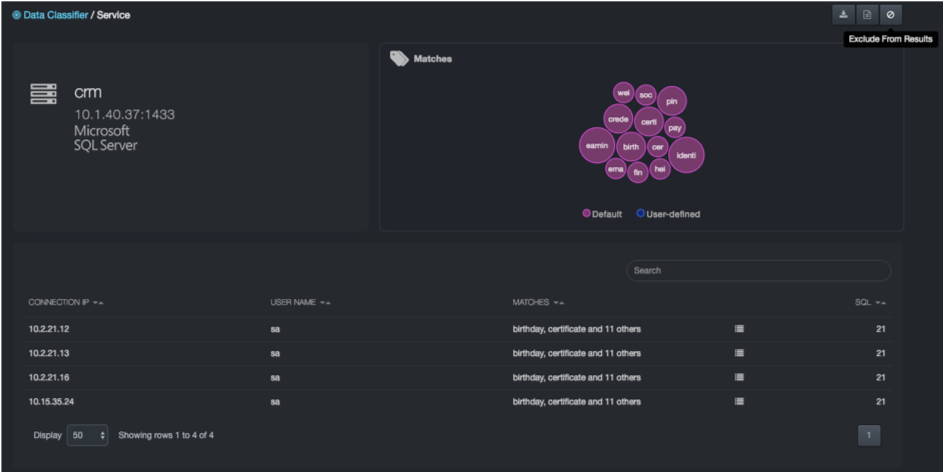This screenshot has height=472, width=943.
Task: Sort by the USER NAME column
Action: 300,302
